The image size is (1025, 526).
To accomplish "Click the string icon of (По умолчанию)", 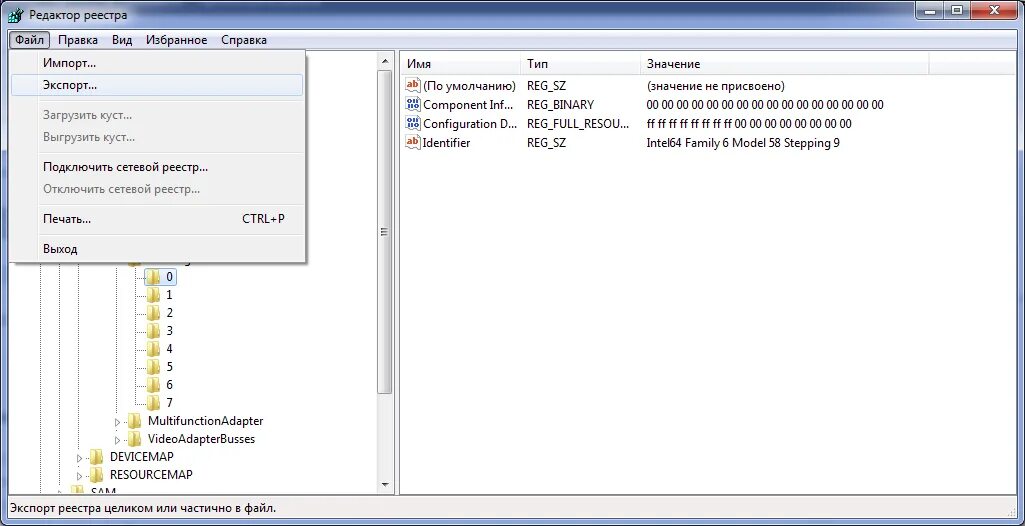I will pos(412,86).
